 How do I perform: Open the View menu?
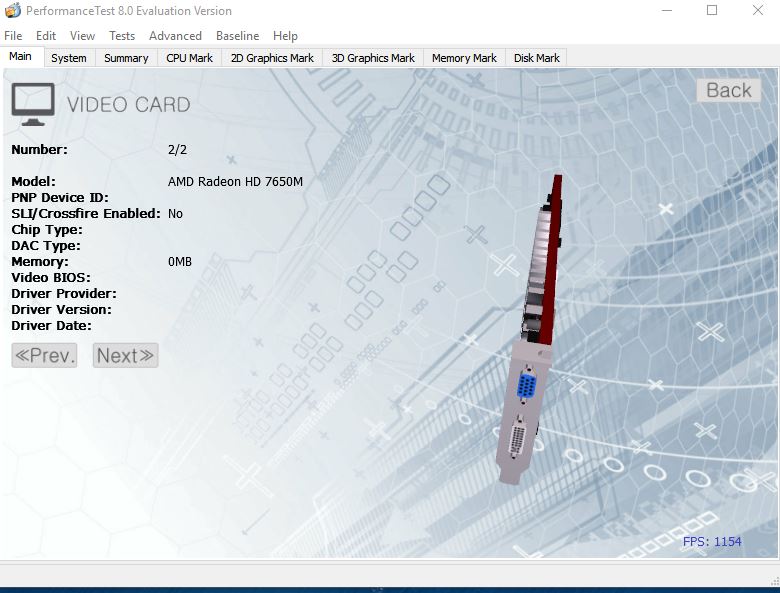[82, 36]
